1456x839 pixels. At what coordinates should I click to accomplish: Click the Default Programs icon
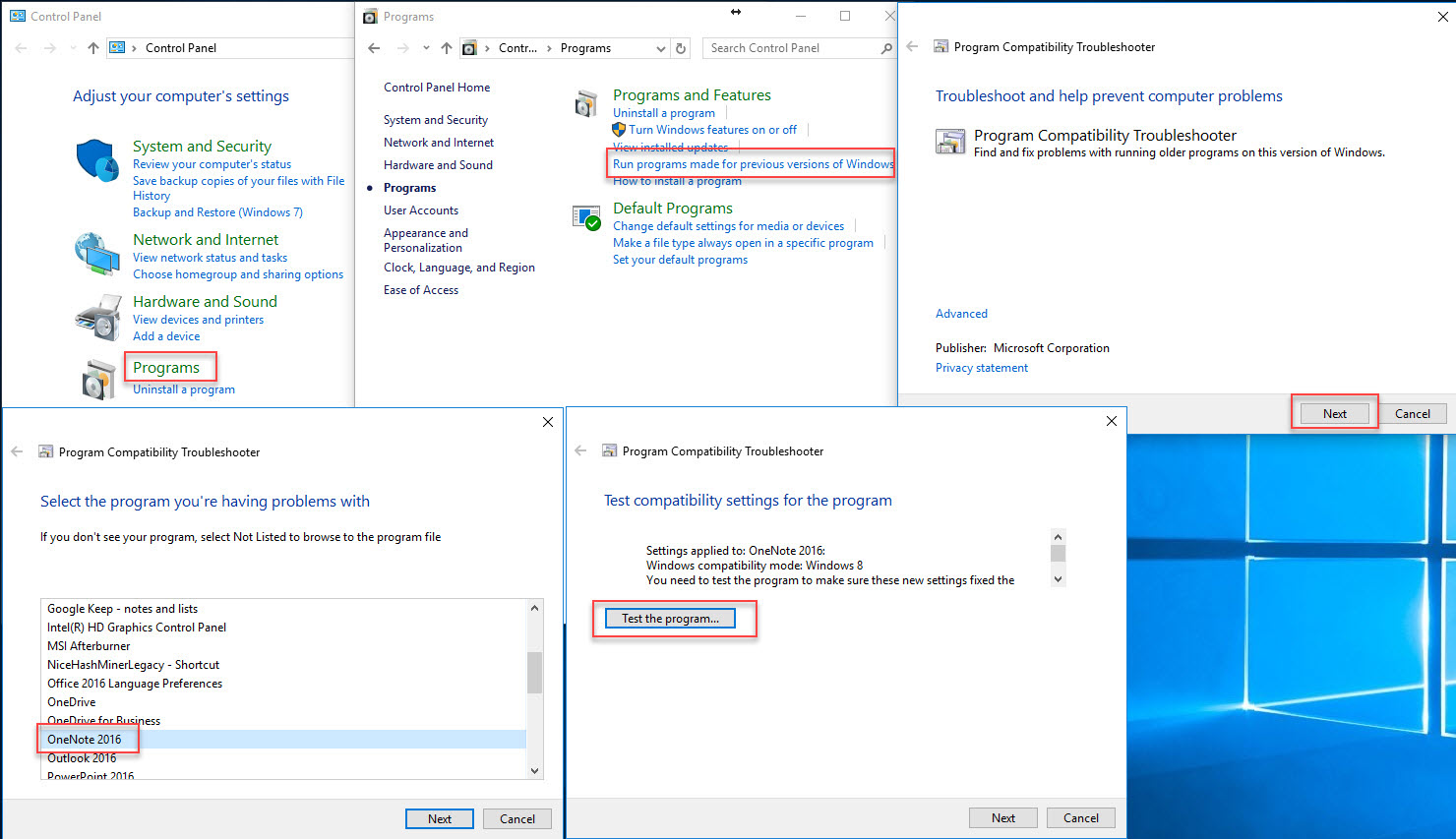(586, 217)
